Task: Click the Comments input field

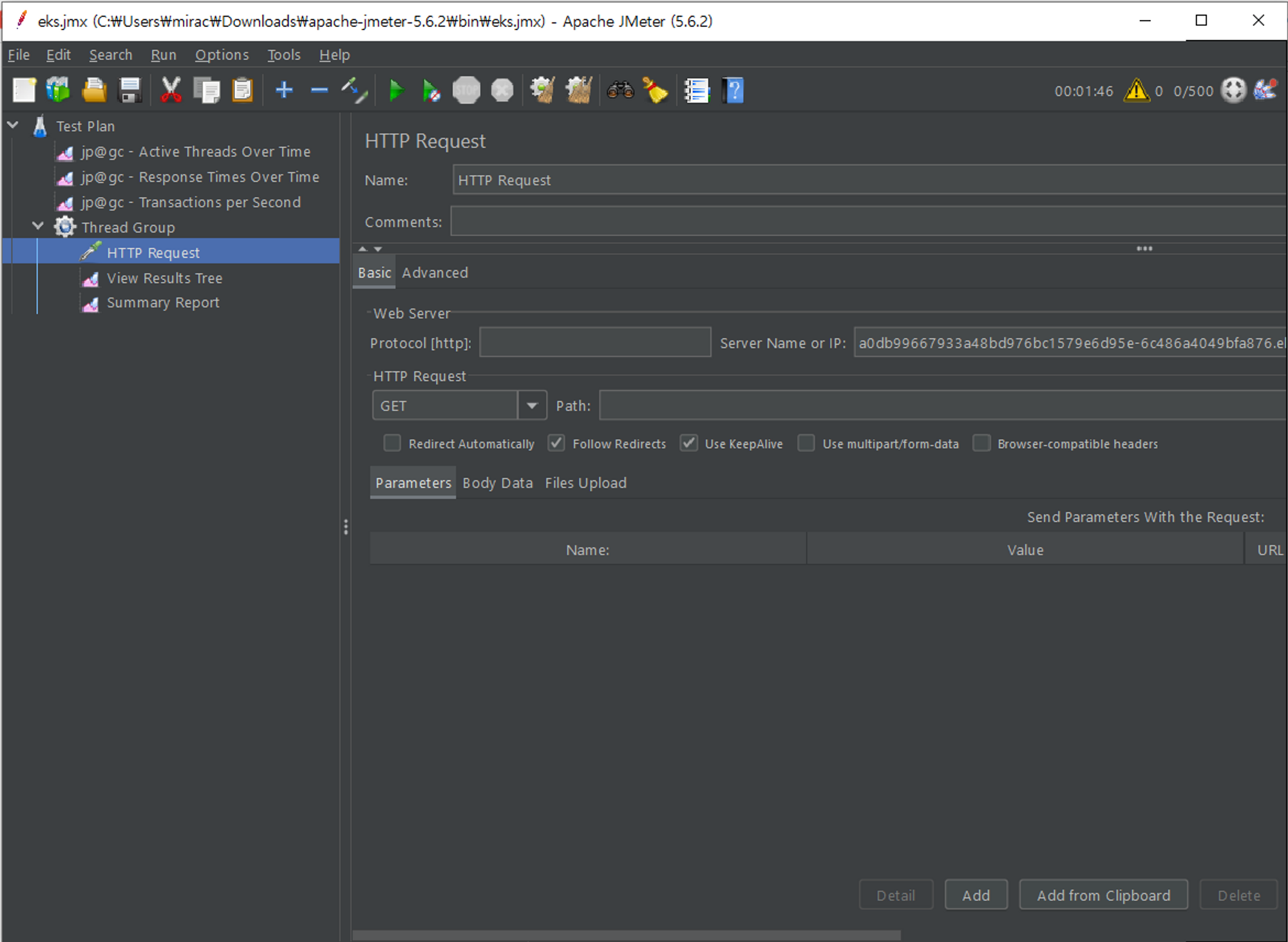Action: [x=868, y=221]
